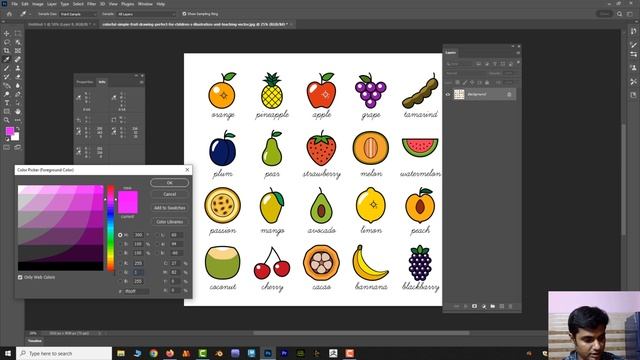Image resolution: width=640 pixels, height=360 pixels.
Task: Open the Window menu
Action: point(145,4)
